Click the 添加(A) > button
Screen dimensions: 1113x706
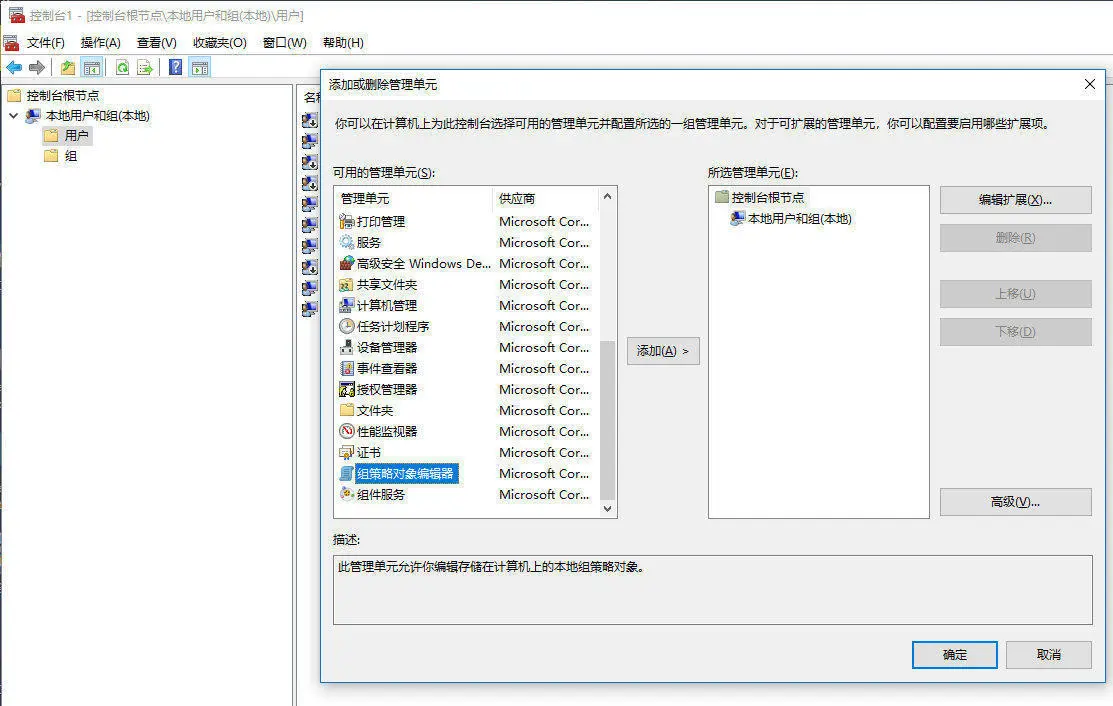tap(663, 351)
